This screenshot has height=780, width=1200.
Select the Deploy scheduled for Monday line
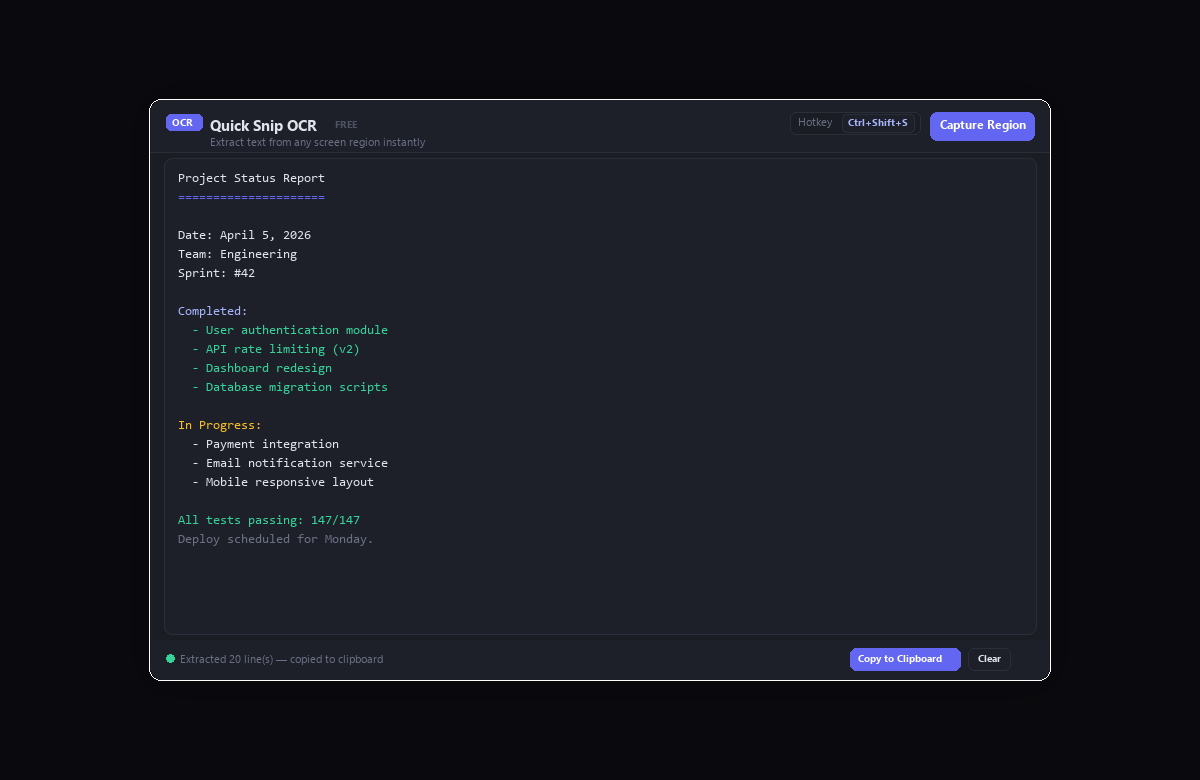(x=275, y=539)
